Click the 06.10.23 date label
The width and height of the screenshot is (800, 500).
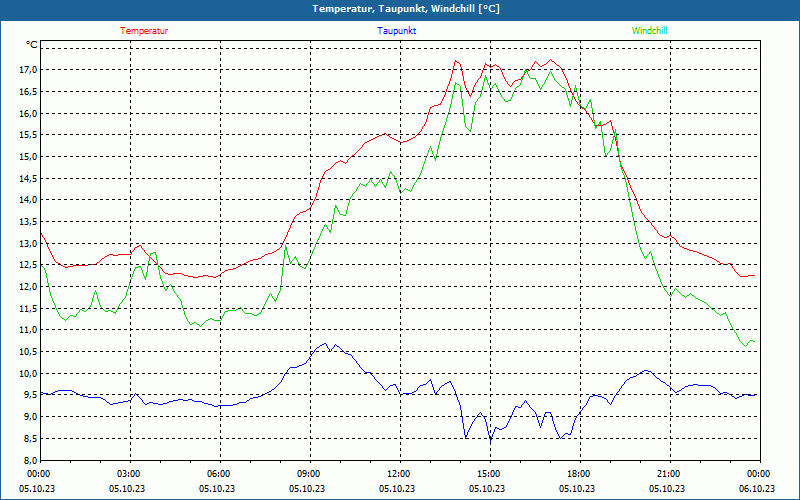[757, 488]
